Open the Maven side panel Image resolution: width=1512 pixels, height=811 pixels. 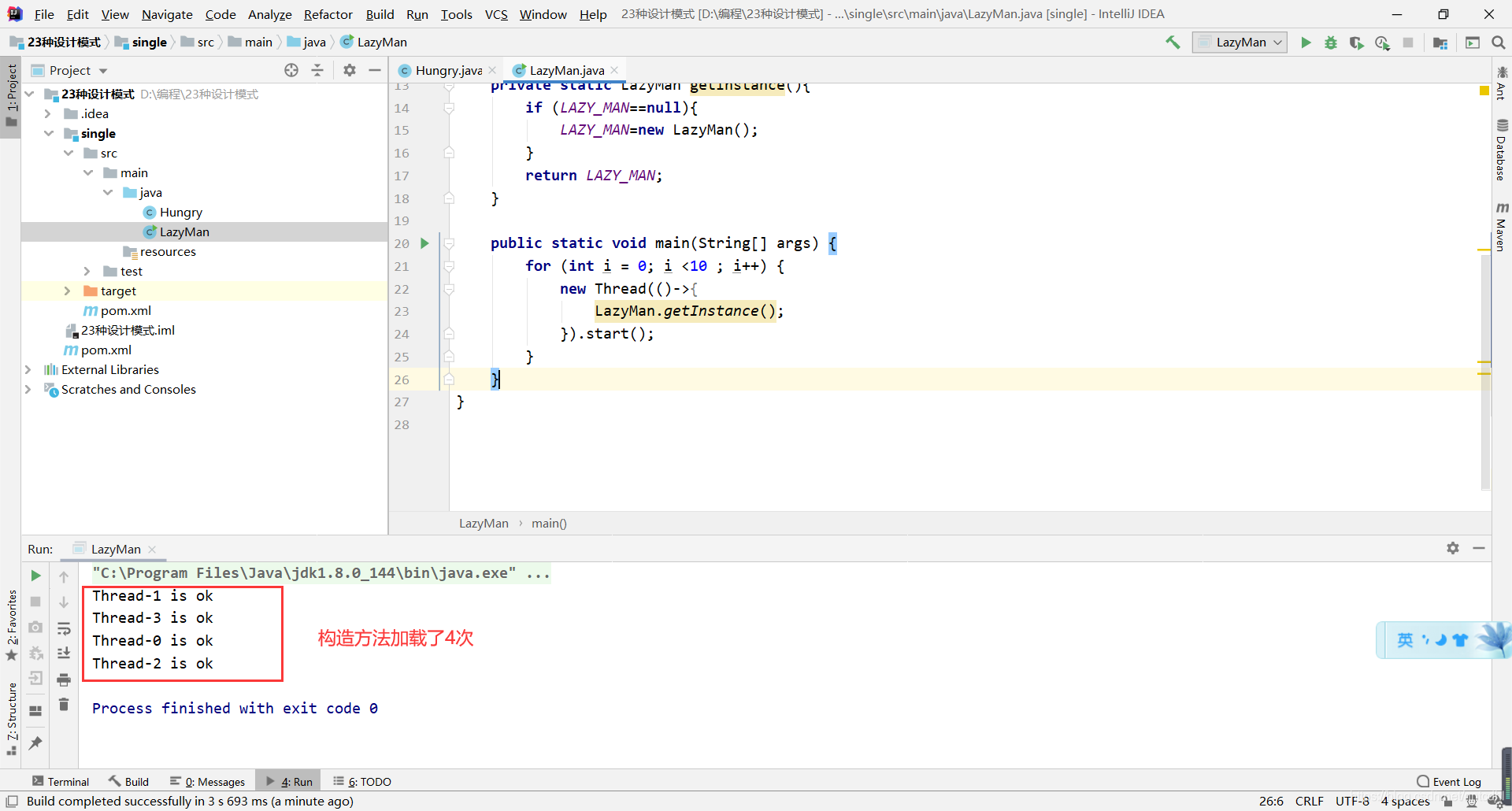pyautogui.click(x=1502, y=227)
